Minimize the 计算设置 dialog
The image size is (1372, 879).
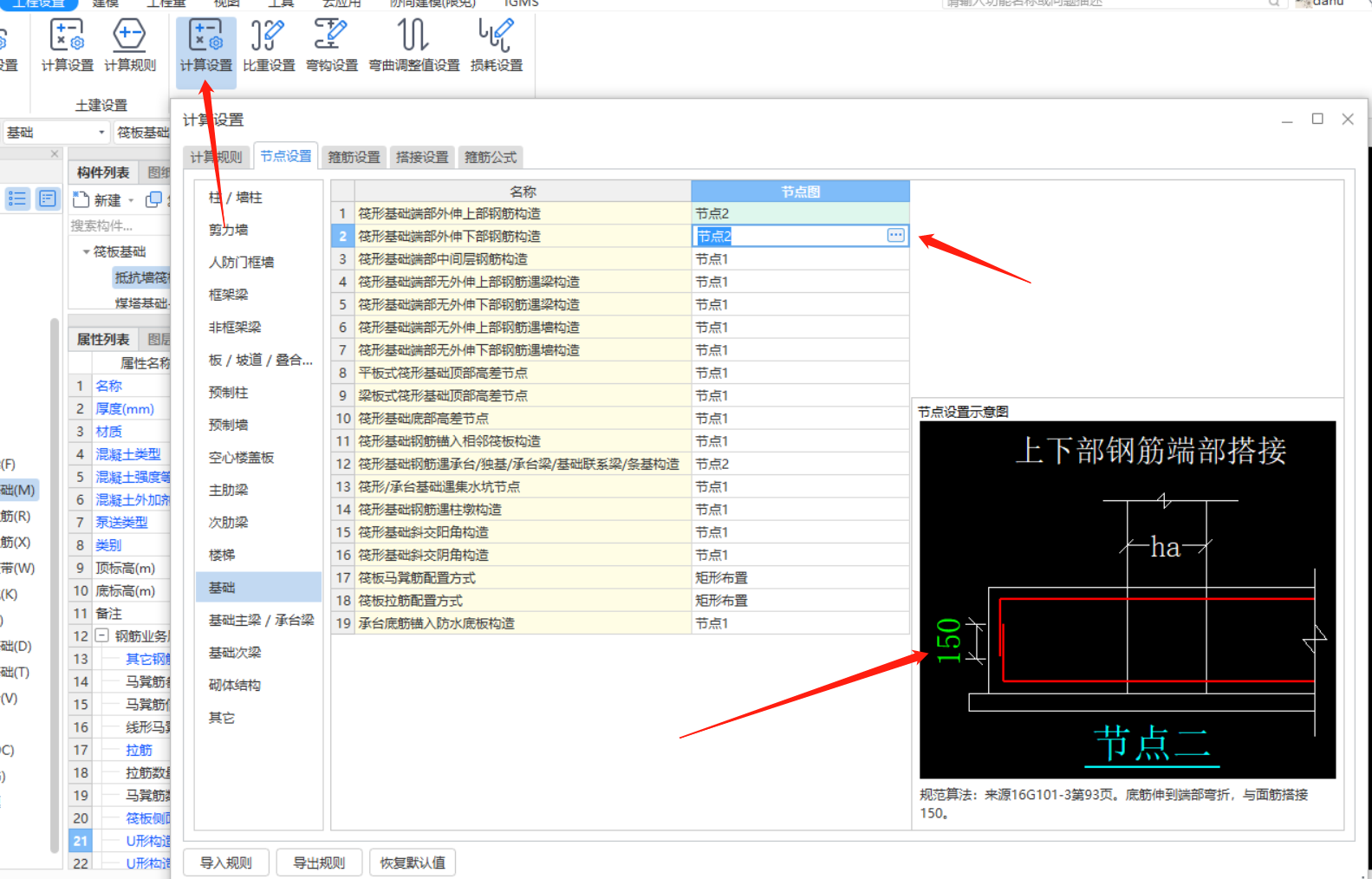tap(1287, 120)
